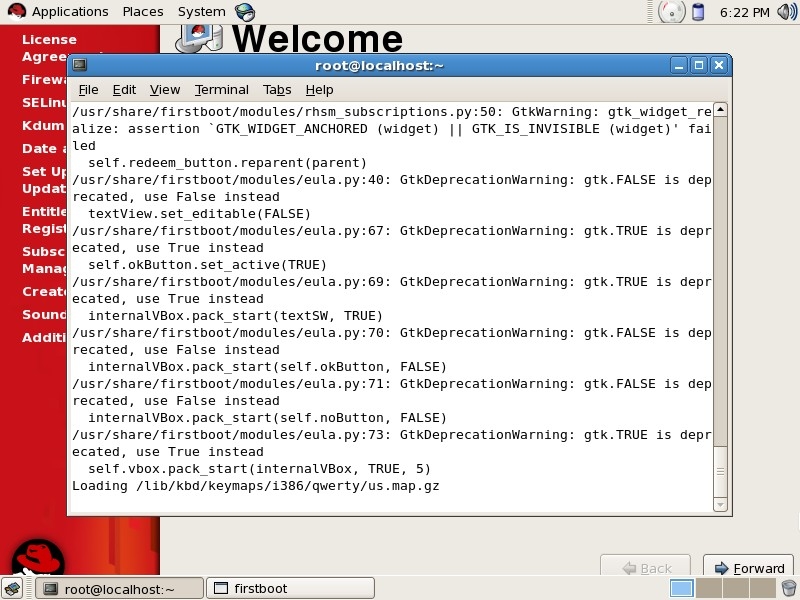Select Entitlement Registration step in sidebar
Screen dimensions: 800x600
point(44,220)
